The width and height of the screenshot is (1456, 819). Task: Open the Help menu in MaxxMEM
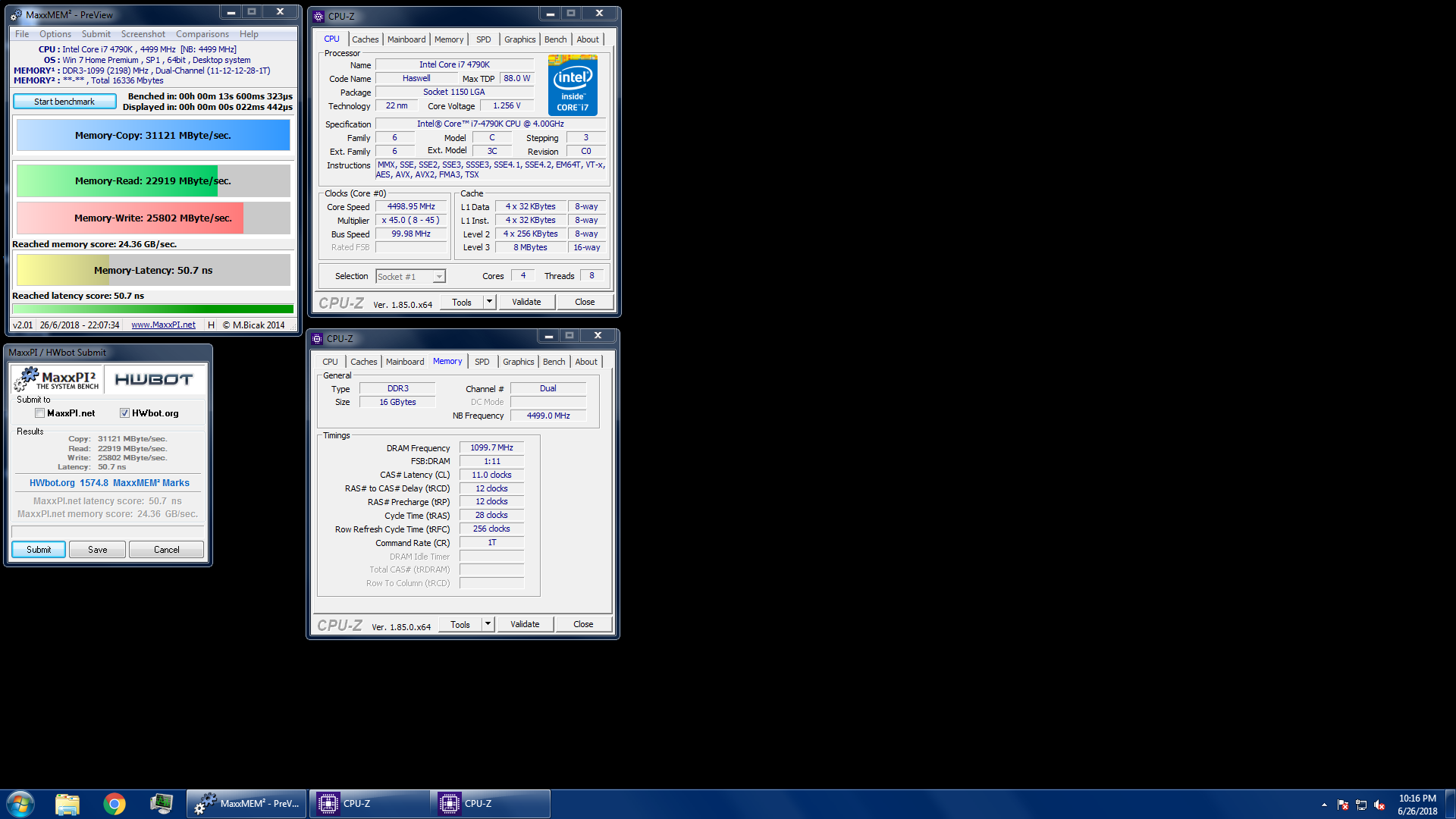tap(249, 34)
